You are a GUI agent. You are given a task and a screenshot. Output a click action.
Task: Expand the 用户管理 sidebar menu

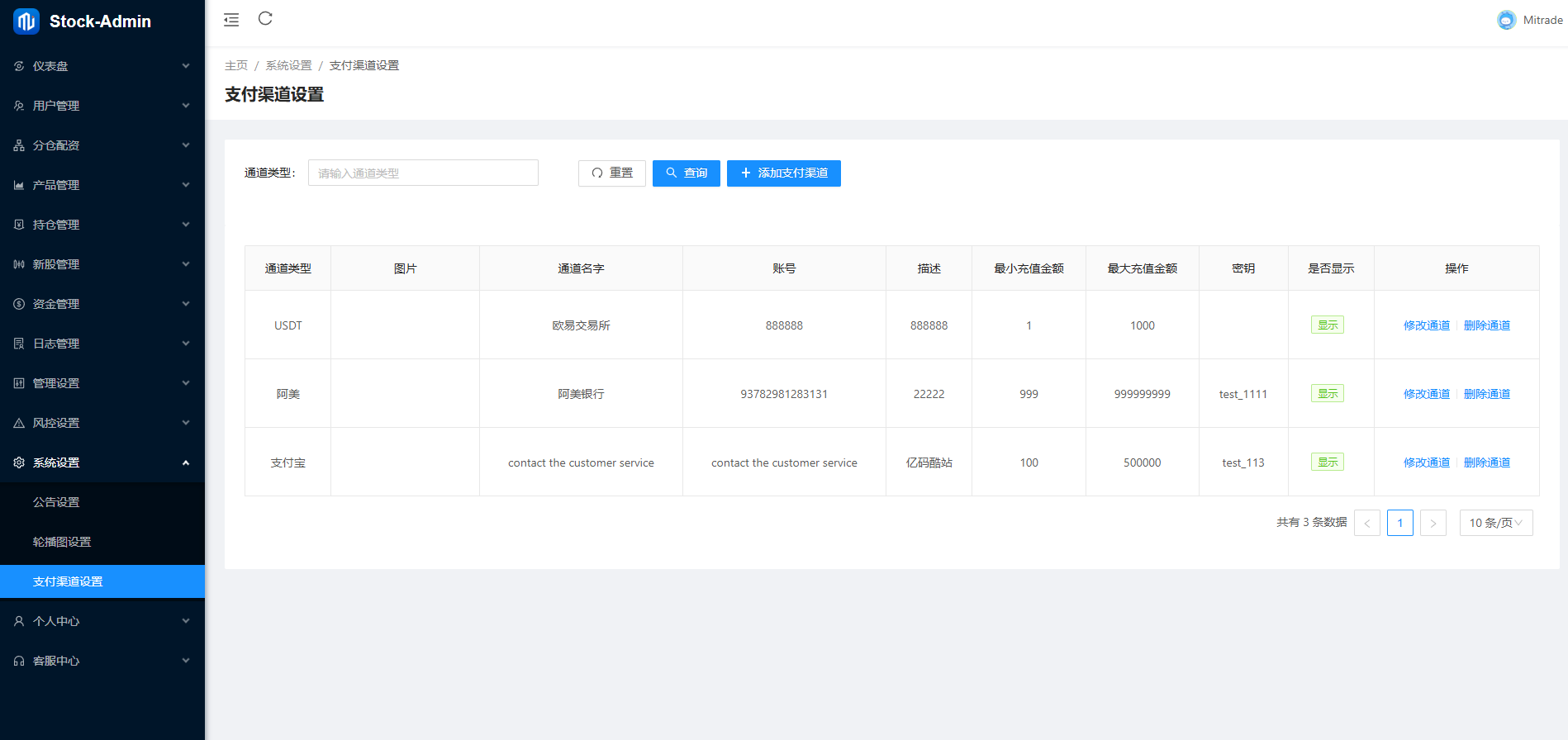pyautogui.click(x=102, y=106)
